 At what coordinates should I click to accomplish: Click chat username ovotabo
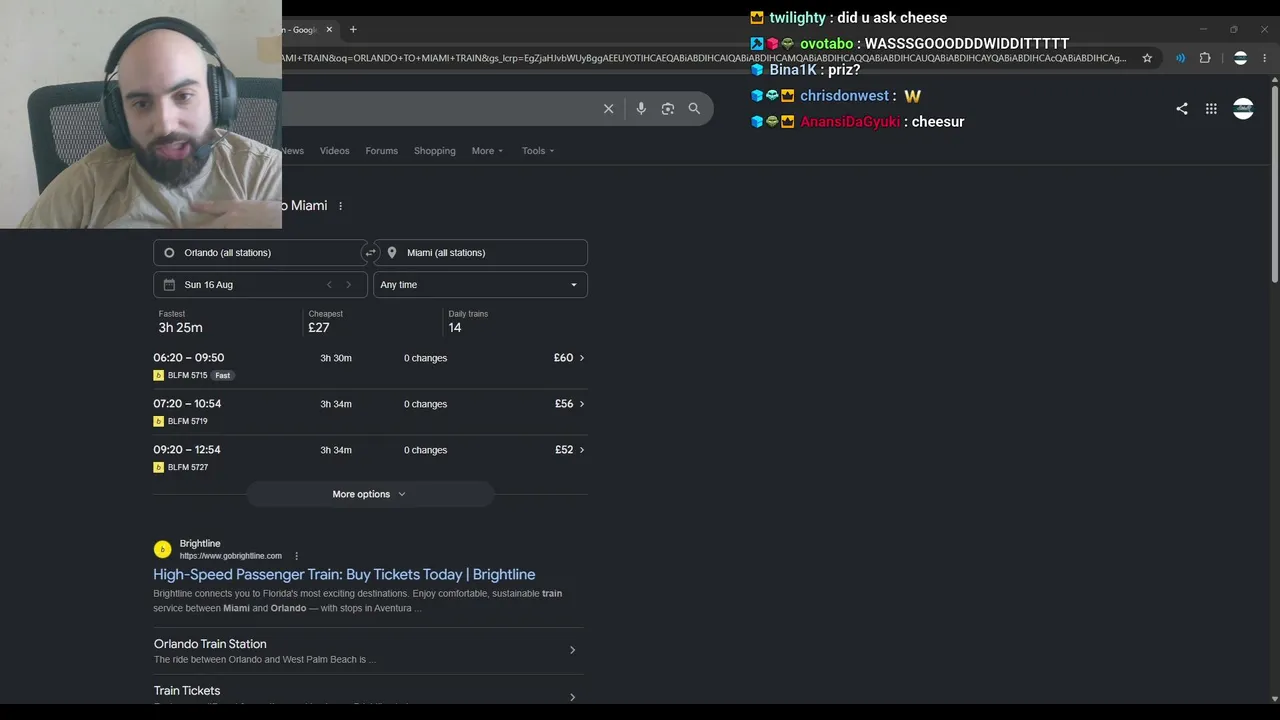pos(827,44)
